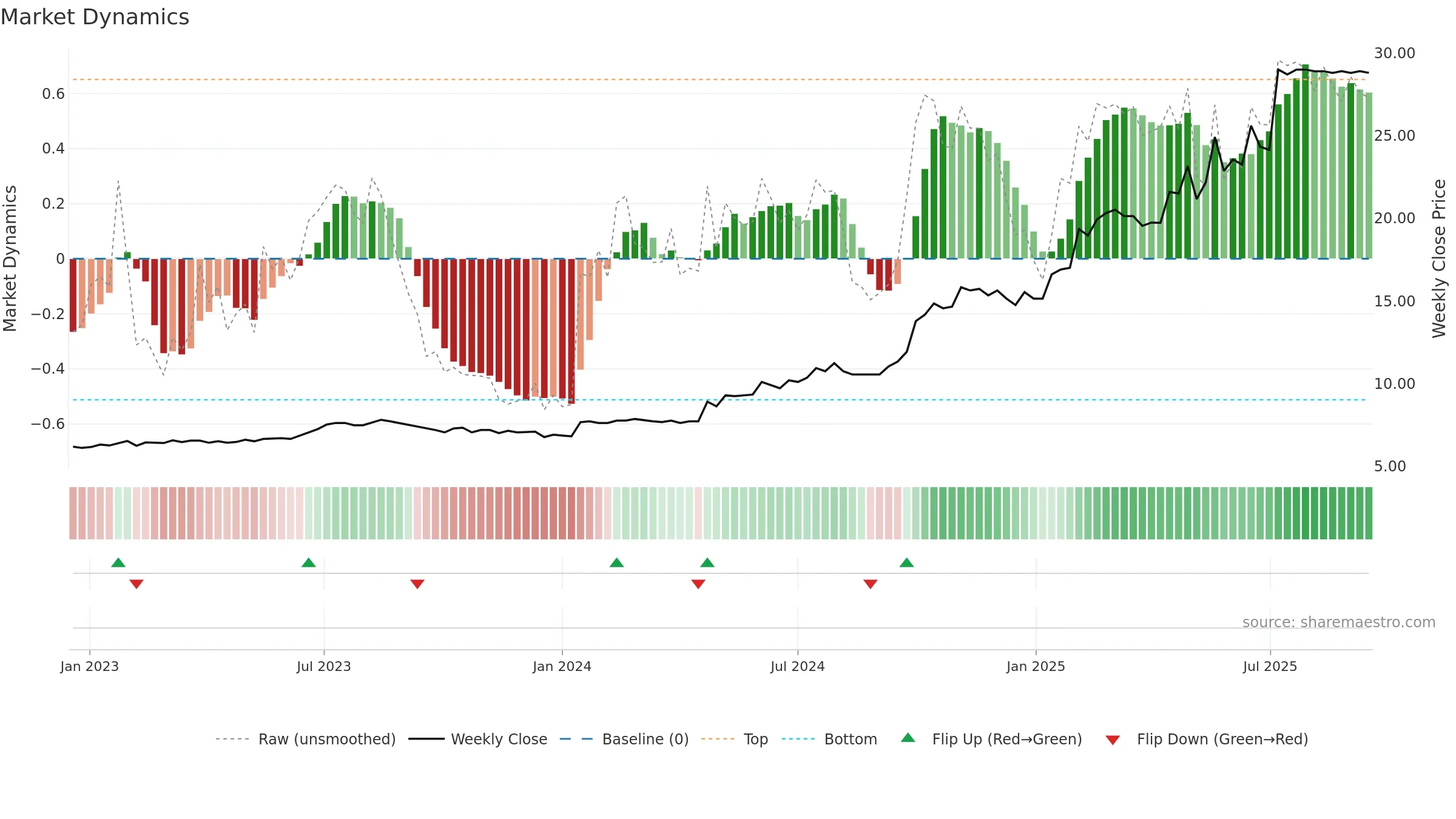Click the 0.6 left axis label

pos(53,94)
